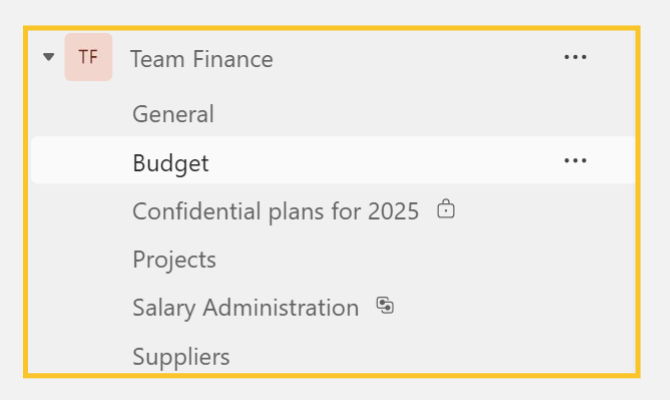
Task: Open the Projects channel
Action: [174, 260]
